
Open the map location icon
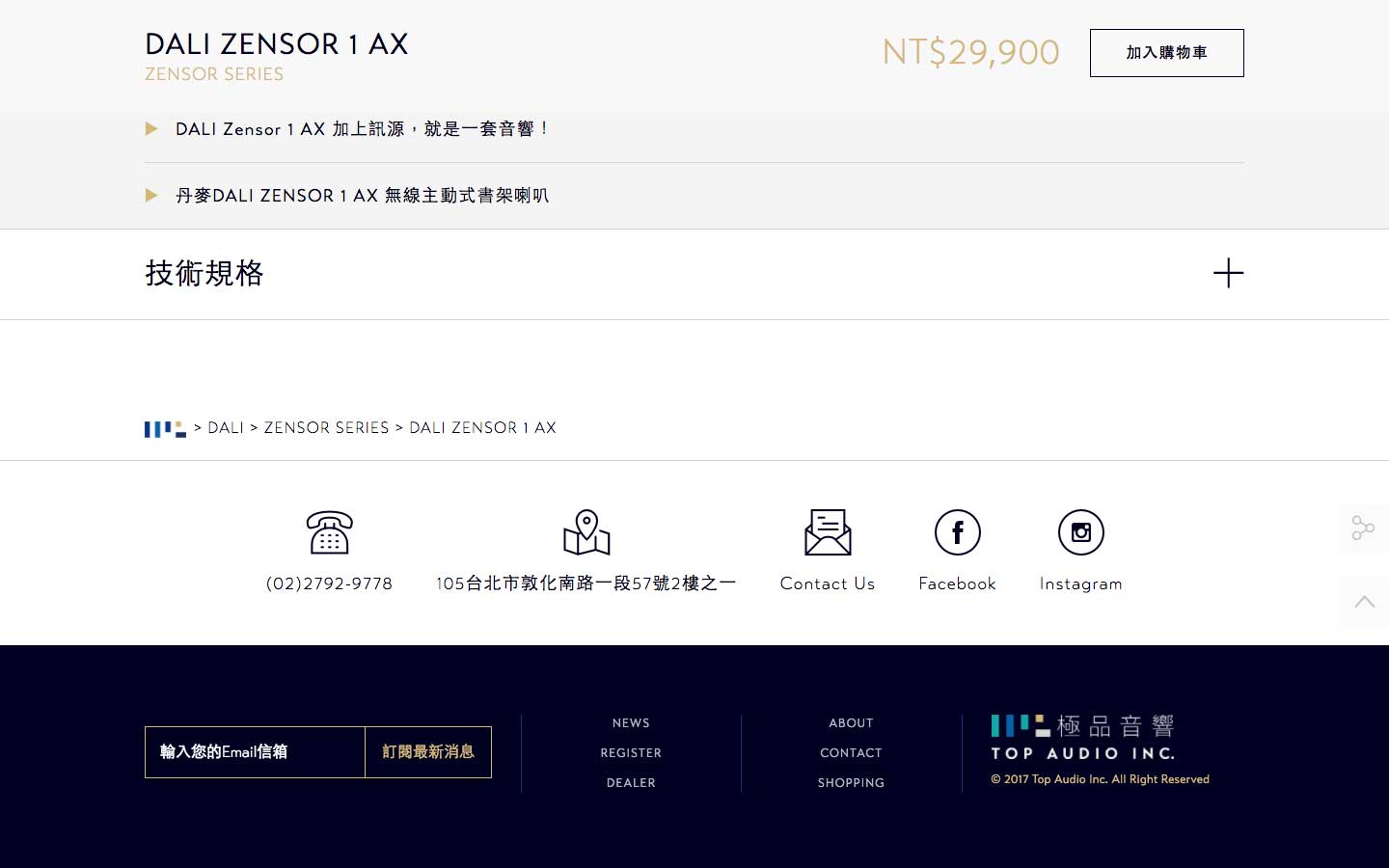[x=586, y=532]
